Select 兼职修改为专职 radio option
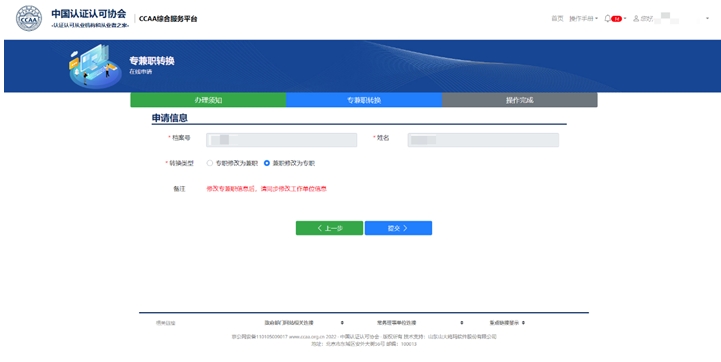721x362 pixels. coord(267,163)
